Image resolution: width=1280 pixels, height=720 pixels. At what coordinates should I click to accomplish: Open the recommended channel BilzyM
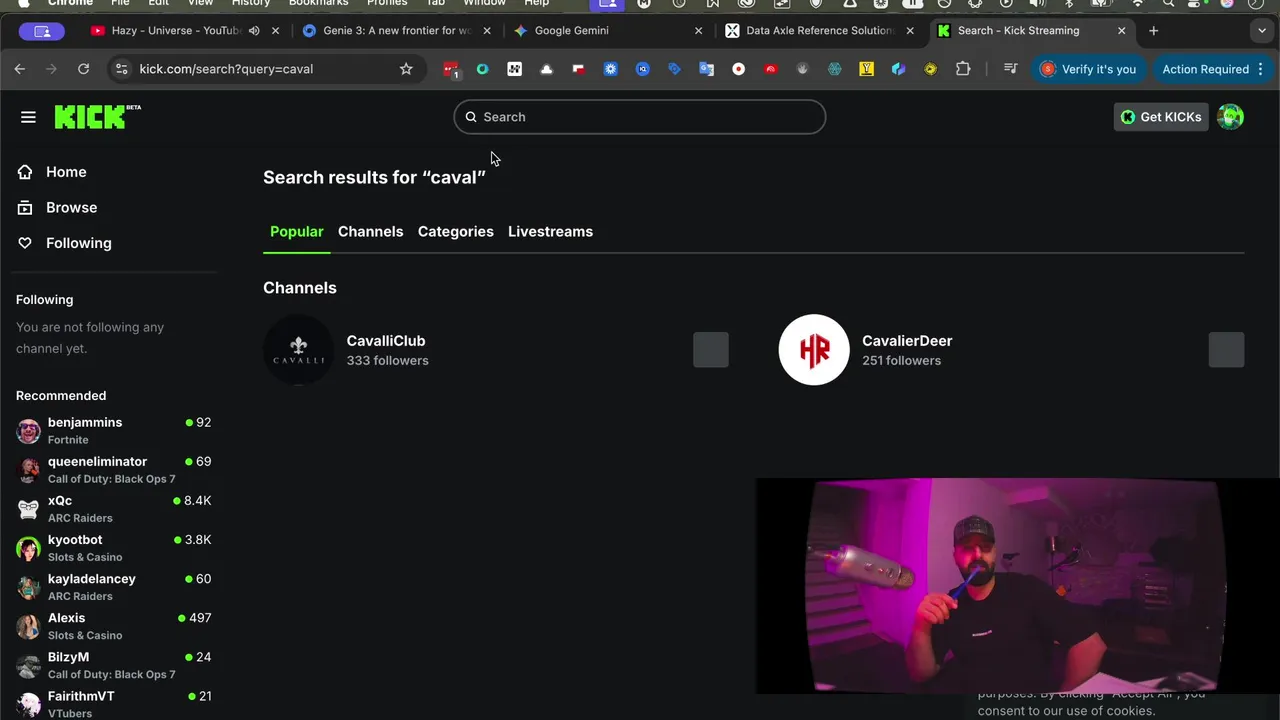pyautogui.click(x=113, y=665)
